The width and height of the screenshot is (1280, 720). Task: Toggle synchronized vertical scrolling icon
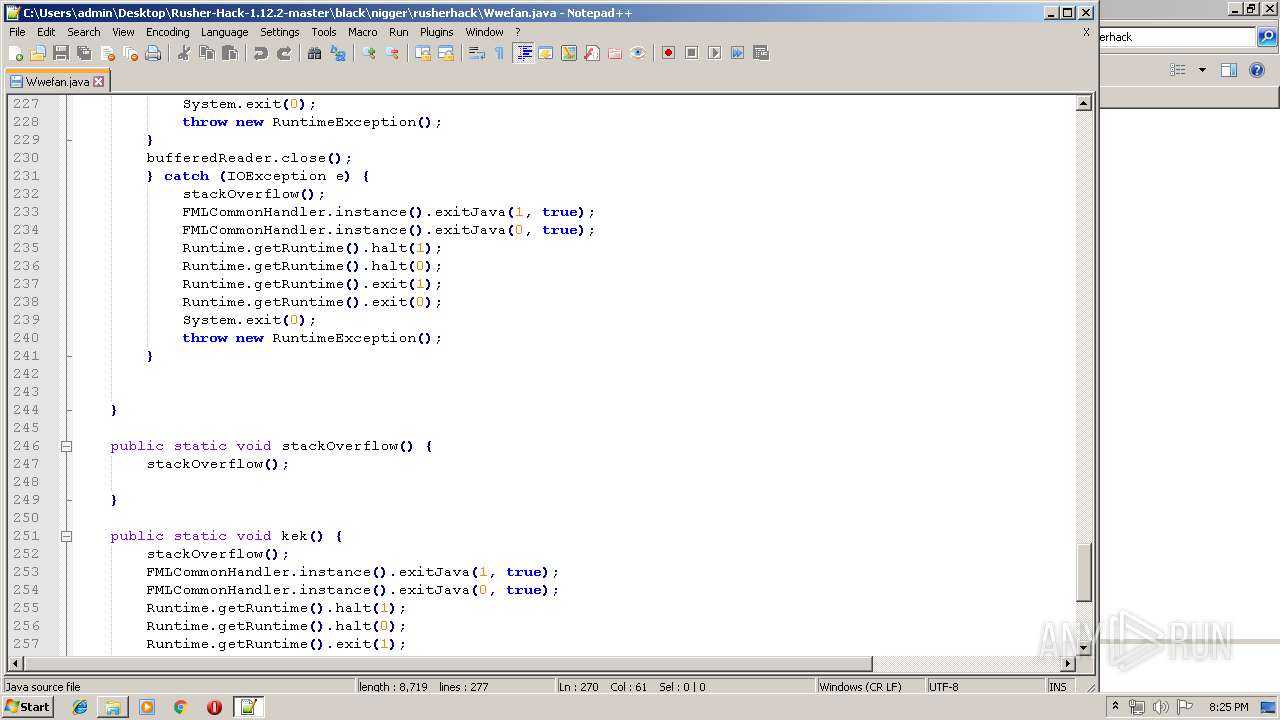[x=423, y=53]
